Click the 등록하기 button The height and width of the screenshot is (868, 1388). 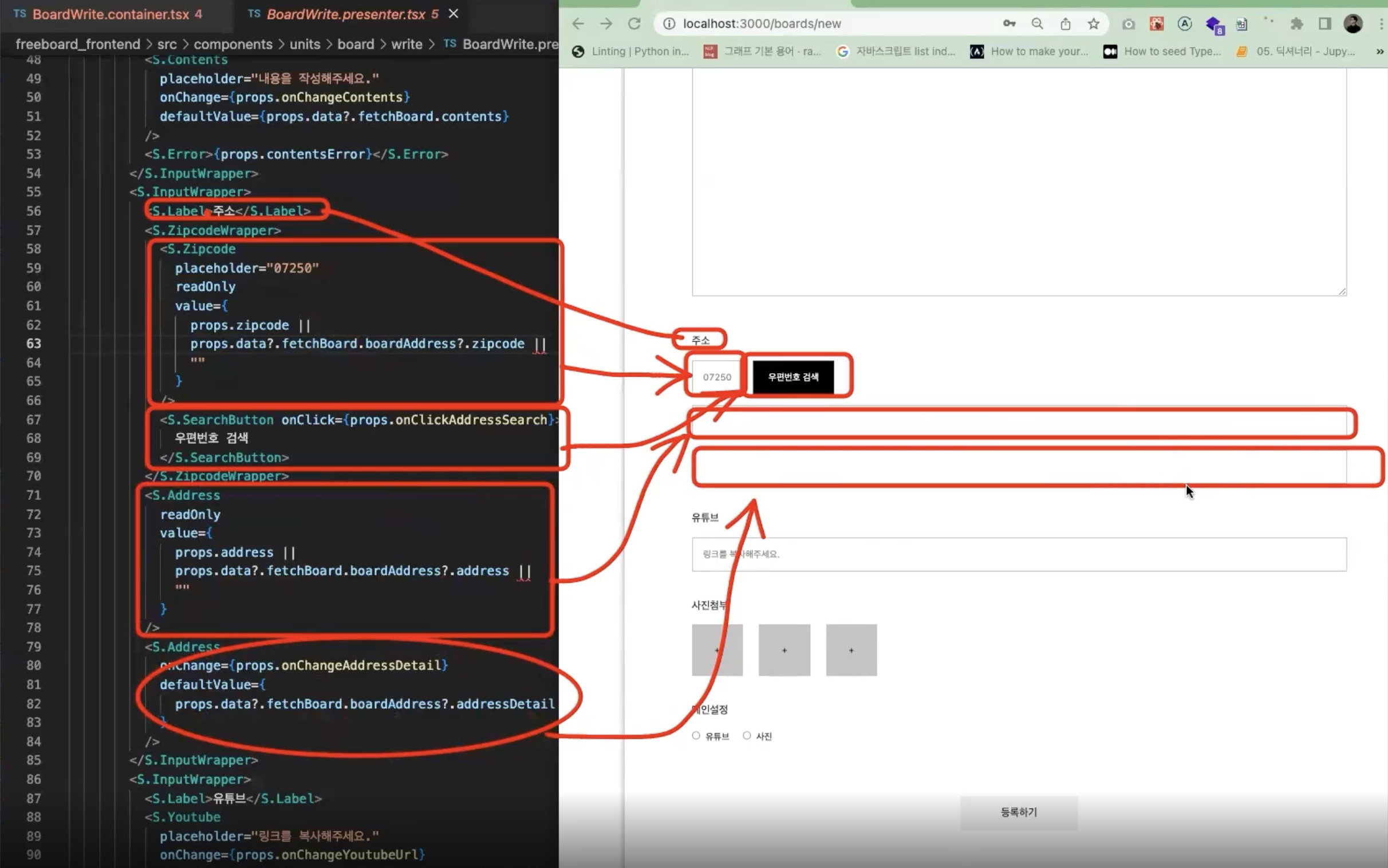(x=1018, y=811)
